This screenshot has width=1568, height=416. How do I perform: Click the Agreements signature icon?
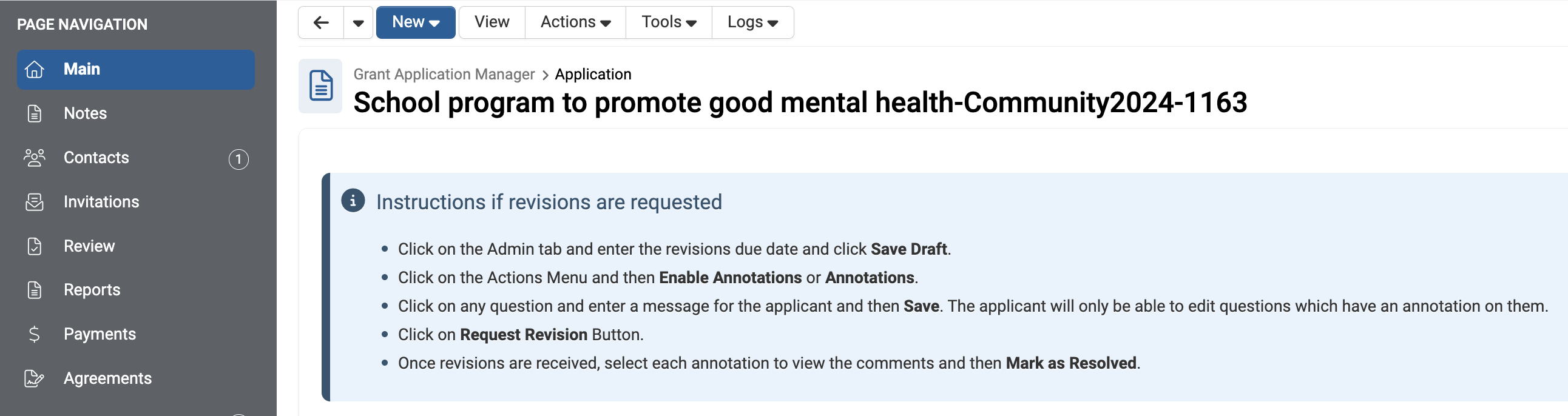pyautogui.click(x=35, y=378)
